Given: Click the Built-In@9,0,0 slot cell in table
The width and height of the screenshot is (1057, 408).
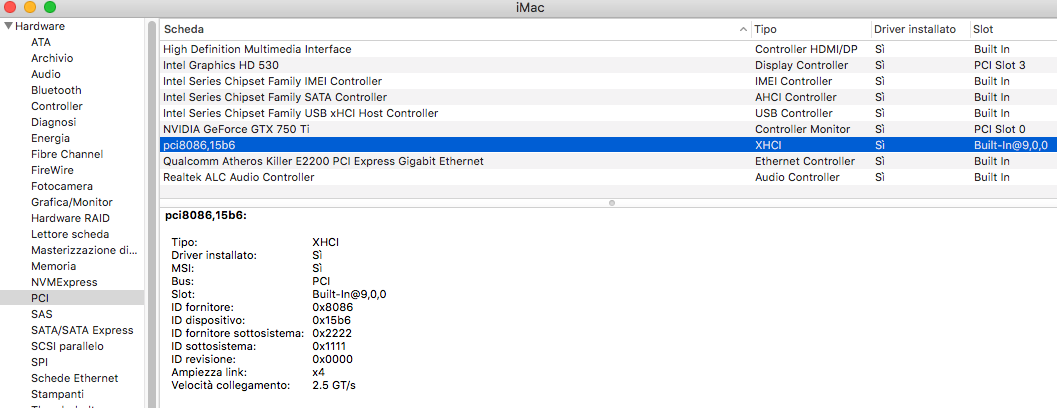Looking at the screenshot, I should click(1010, 145).
